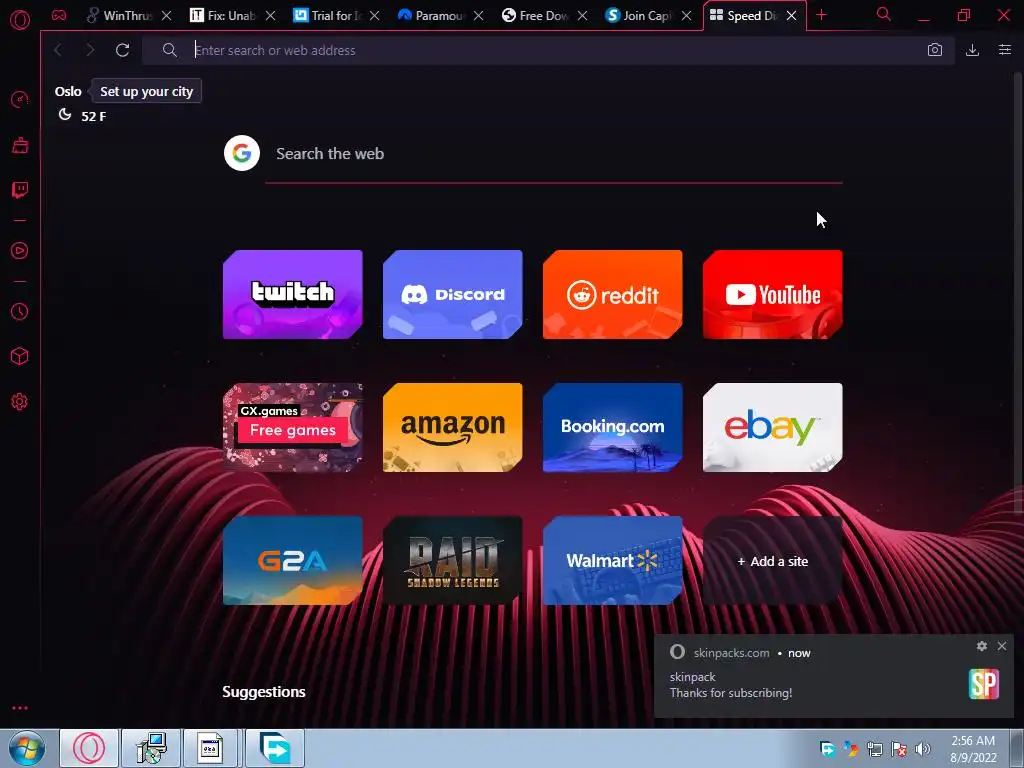This screenshot has height=768, width=1024.
Task: Click the Suggestions heading
Action: click(x=264, y=692)
